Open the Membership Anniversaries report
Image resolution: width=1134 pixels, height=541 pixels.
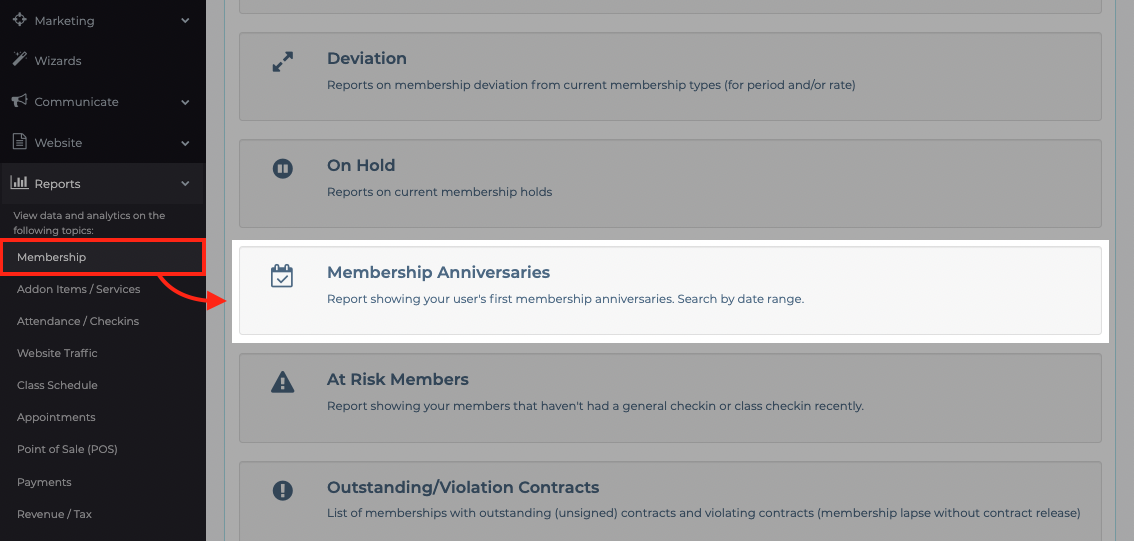point(670,291)
